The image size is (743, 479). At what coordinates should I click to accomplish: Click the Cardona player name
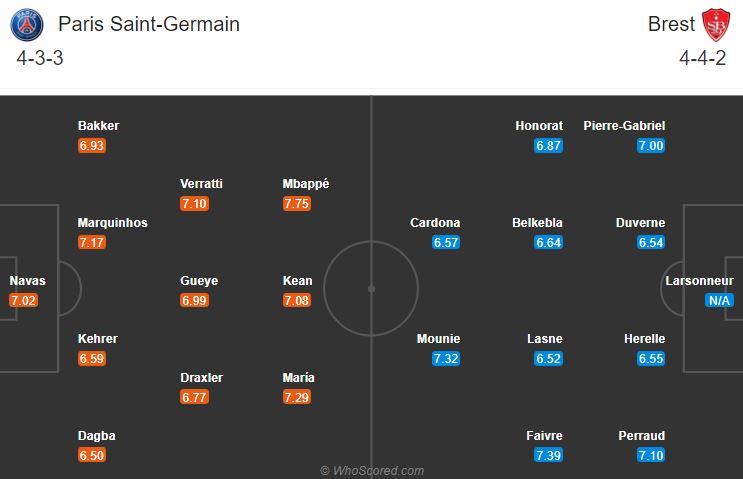pyautogui.click(x=435, y=223)
